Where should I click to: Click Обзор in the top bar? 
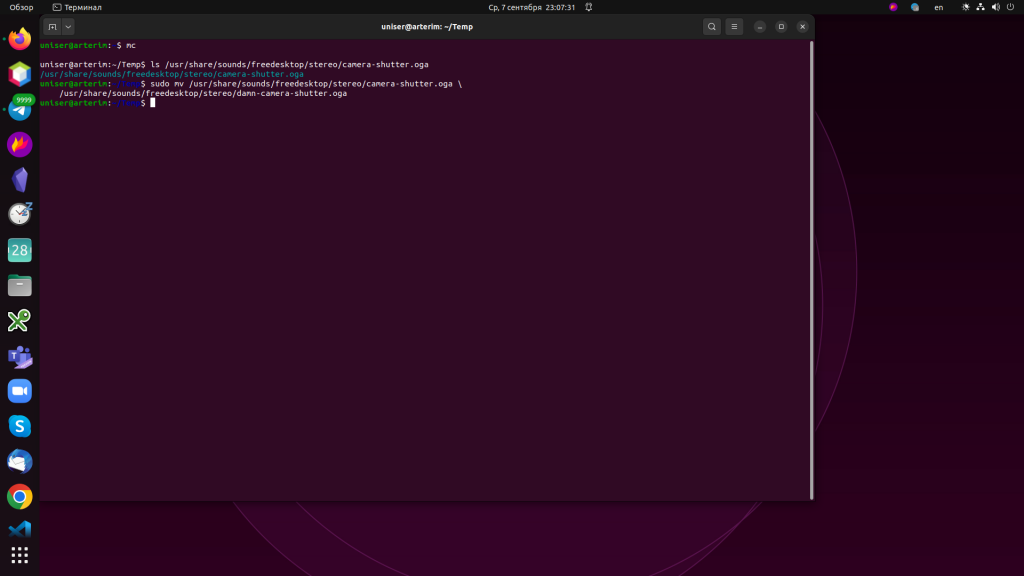(21, 7)
